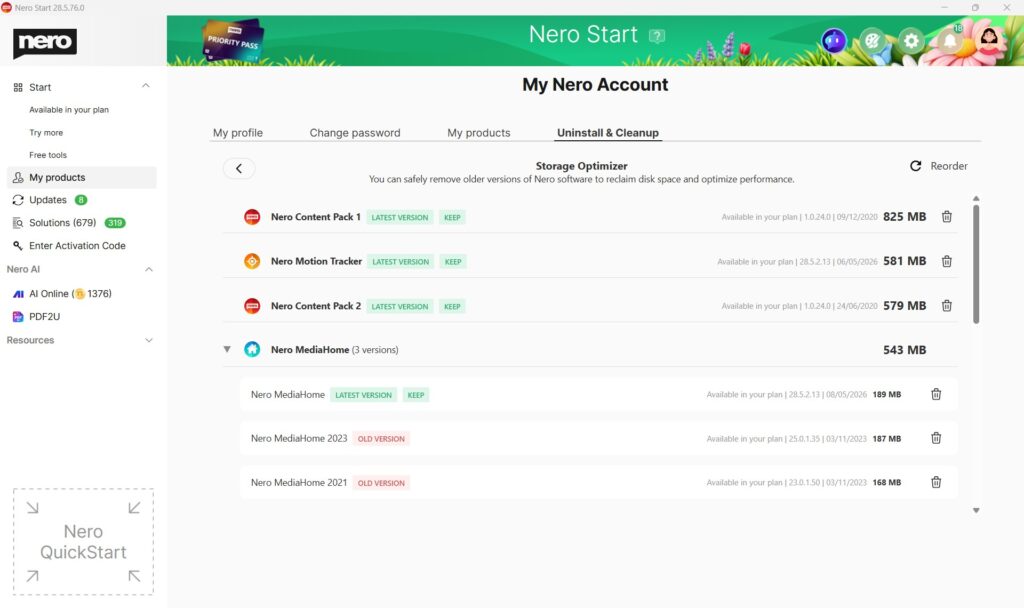Click the Nero MediaHome house icon
This screenshot has height=608, width=1024.
(x=252, y=349)
